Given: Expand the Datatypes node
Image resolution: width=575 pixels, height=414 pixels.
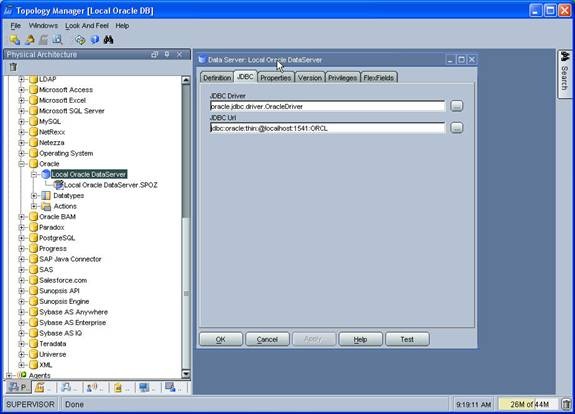Looking at the screenshot, I should click(x=34, y=196).
